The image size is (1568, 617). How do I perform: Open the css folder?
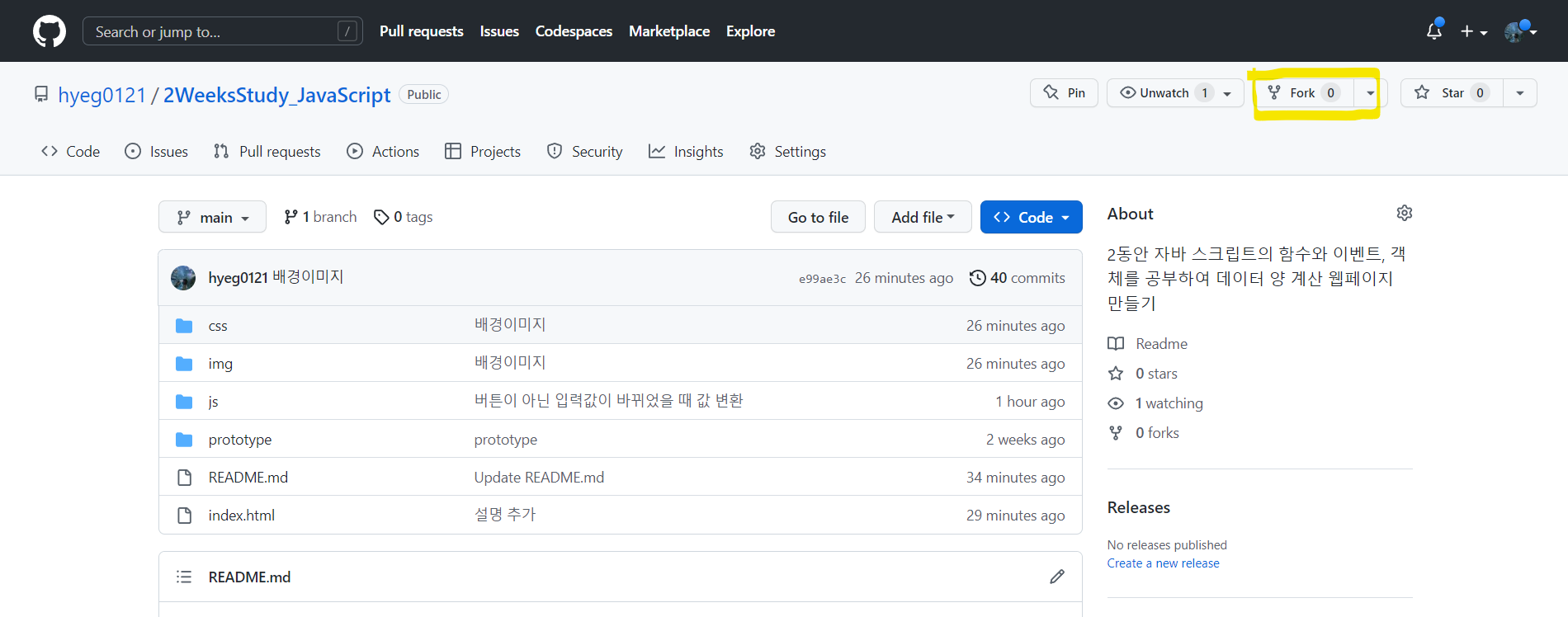[218, 326]
